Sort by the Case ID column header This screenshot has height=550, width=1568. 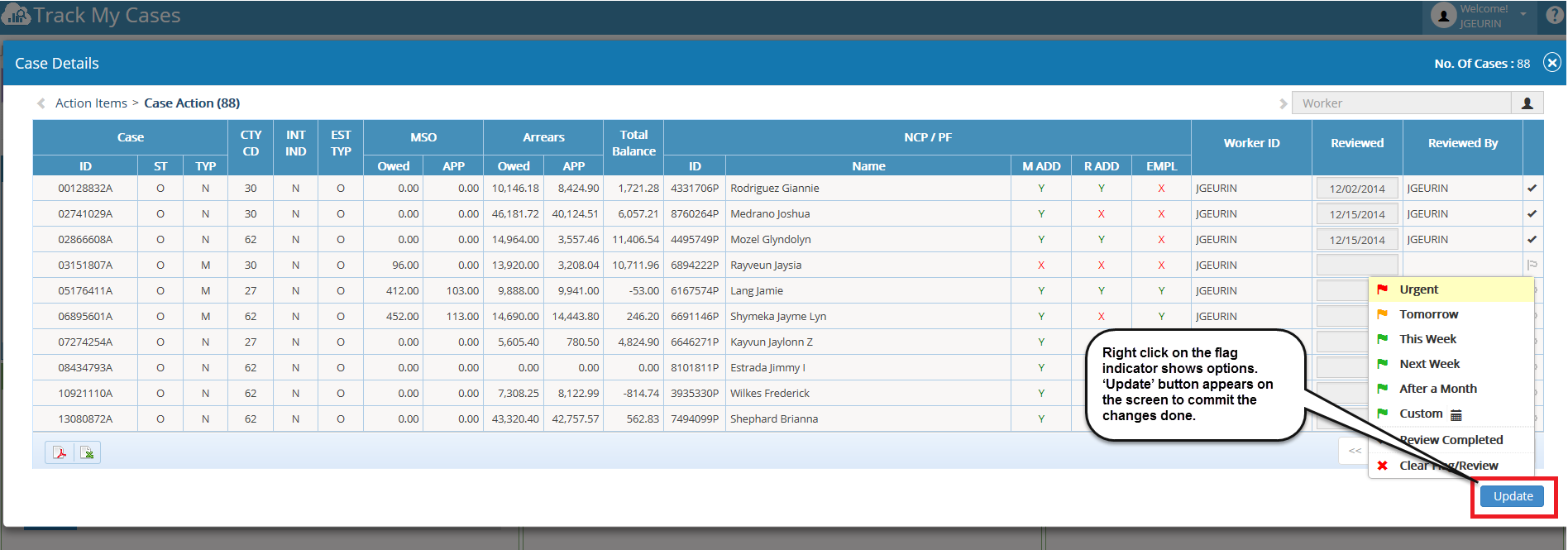(x=85, y=166)
